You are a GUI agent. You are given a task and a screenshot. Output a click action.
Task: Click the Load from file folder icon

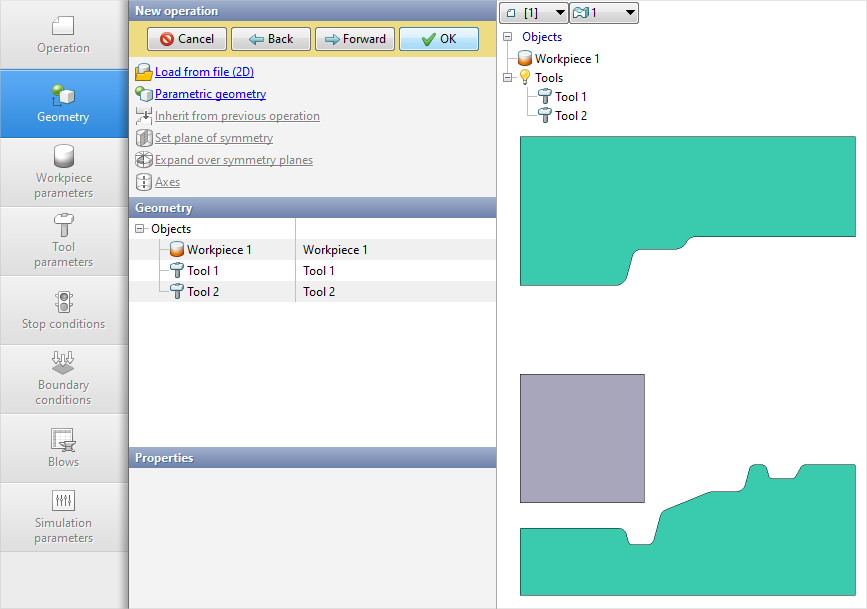click(143, 72)
